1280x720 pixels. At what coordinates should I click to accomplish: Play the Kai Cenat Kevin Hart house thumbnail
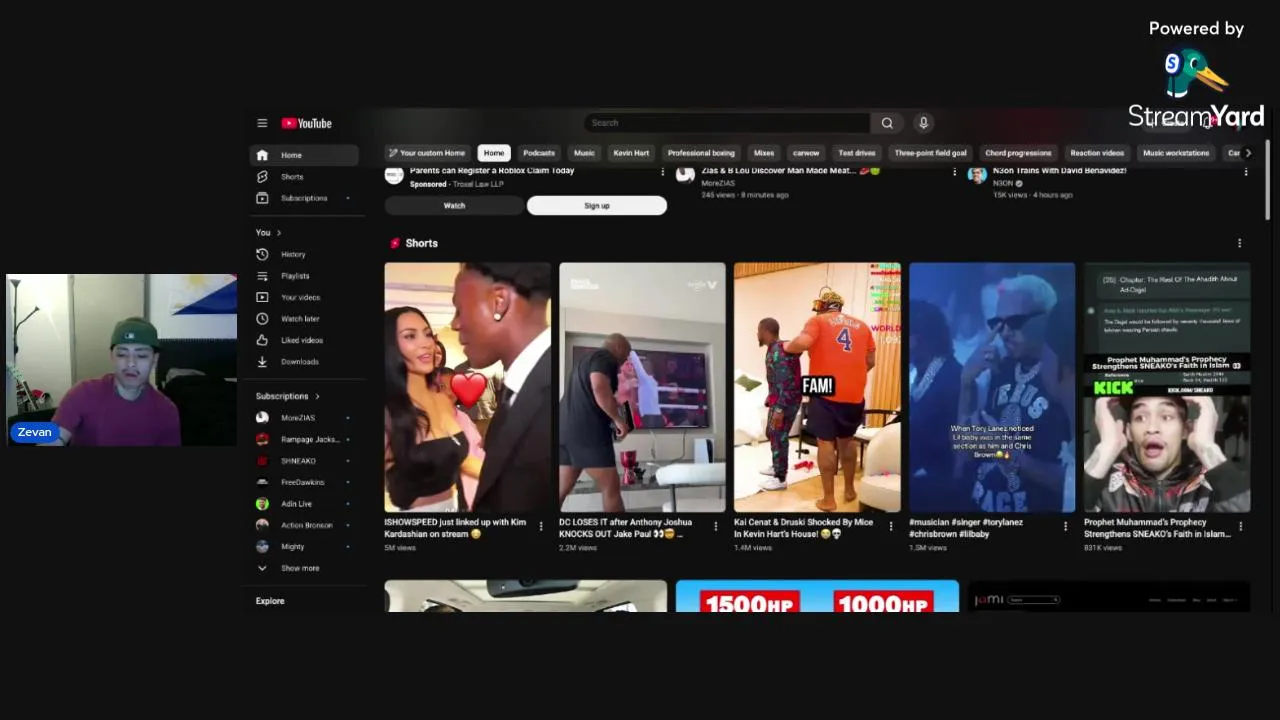pyautogui.click(x=817, y=387)
